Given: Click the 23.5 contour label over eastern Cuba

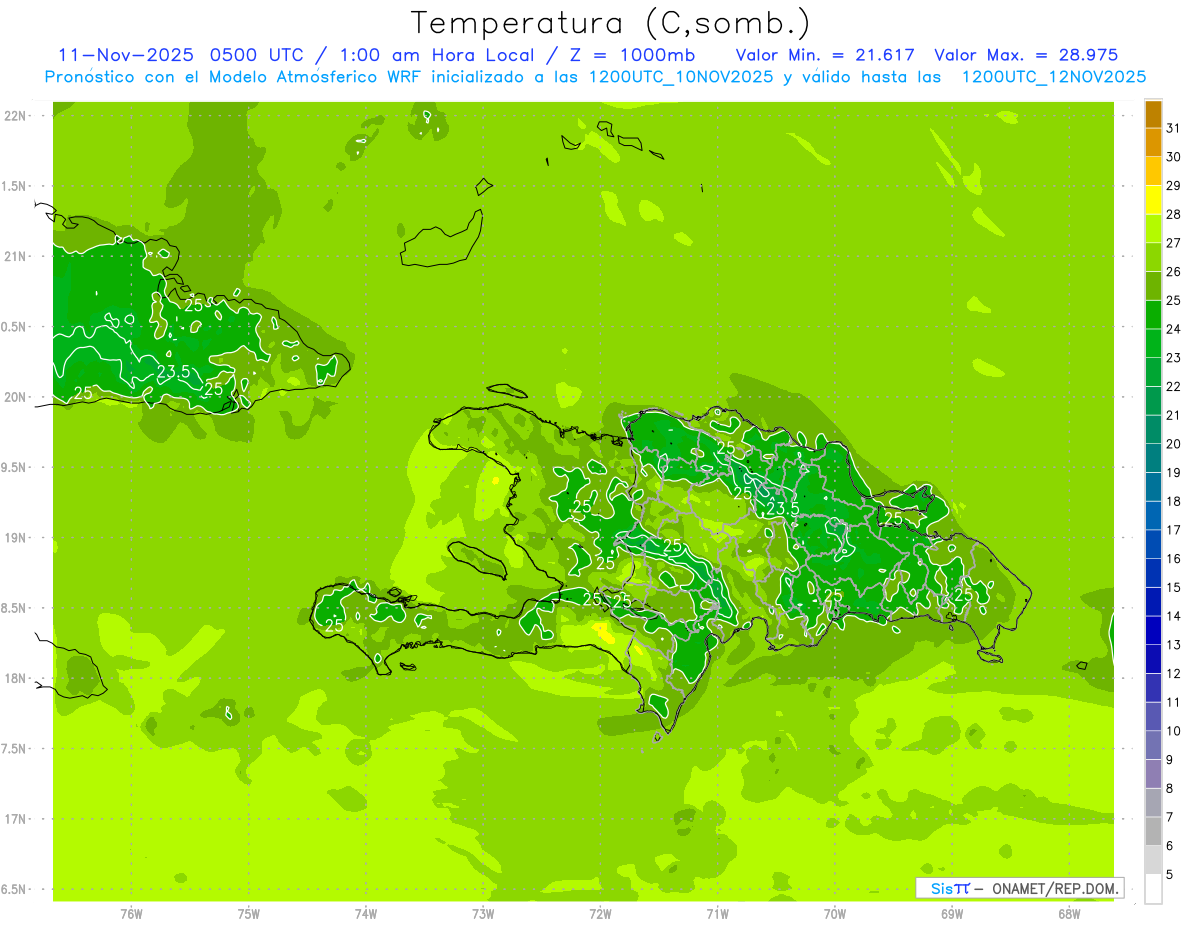Looking at the screenshot, I should [x=173, y=372].
